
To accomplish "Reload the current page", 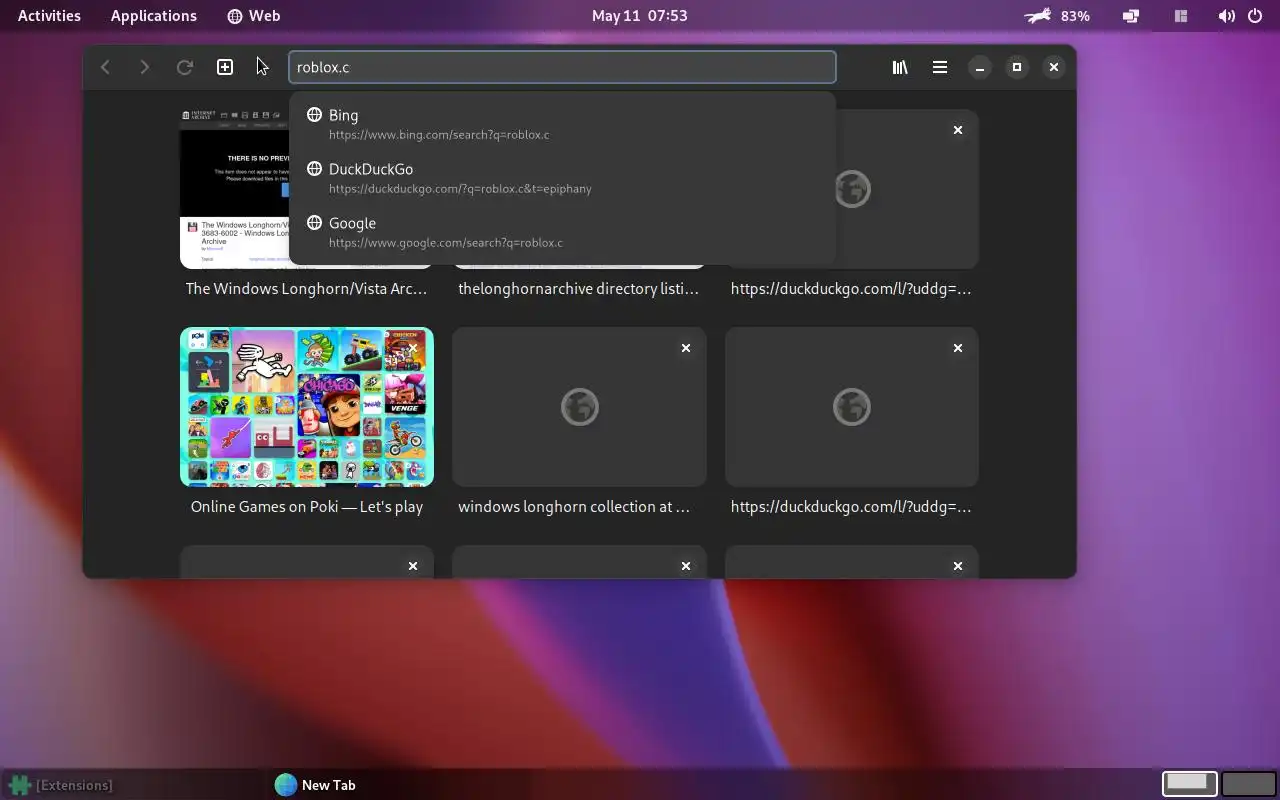I will [x=184, y=67].
